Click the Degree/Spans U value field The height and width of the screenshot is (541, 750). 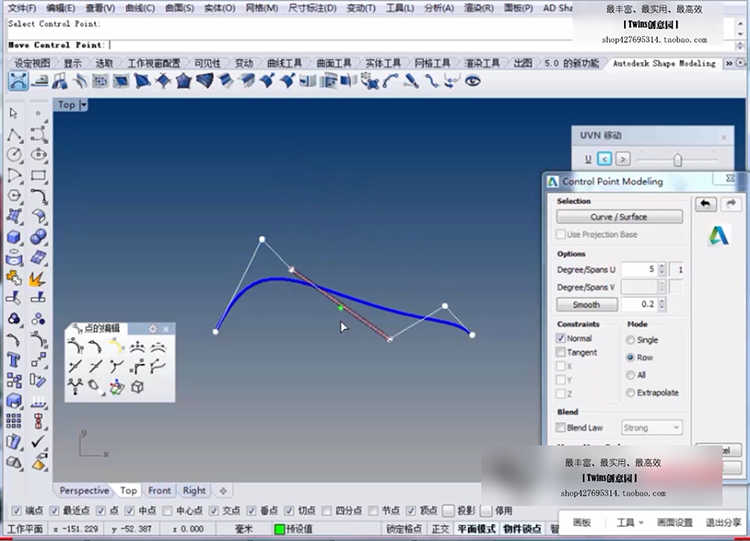click(639, 270)
